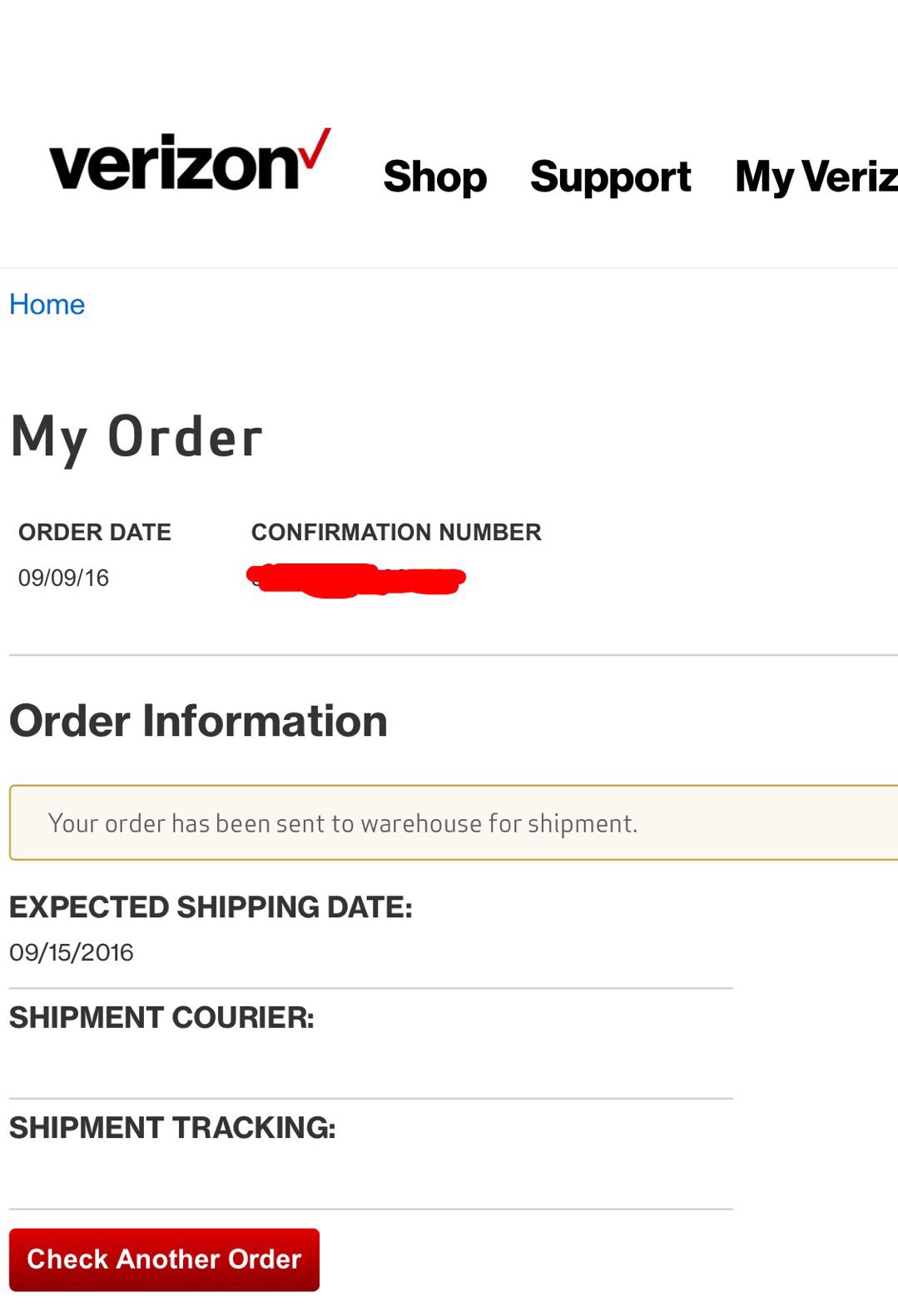Select the expected shipping date 09/15/2016
This screenshot has height=1316, width=898.
72,952
